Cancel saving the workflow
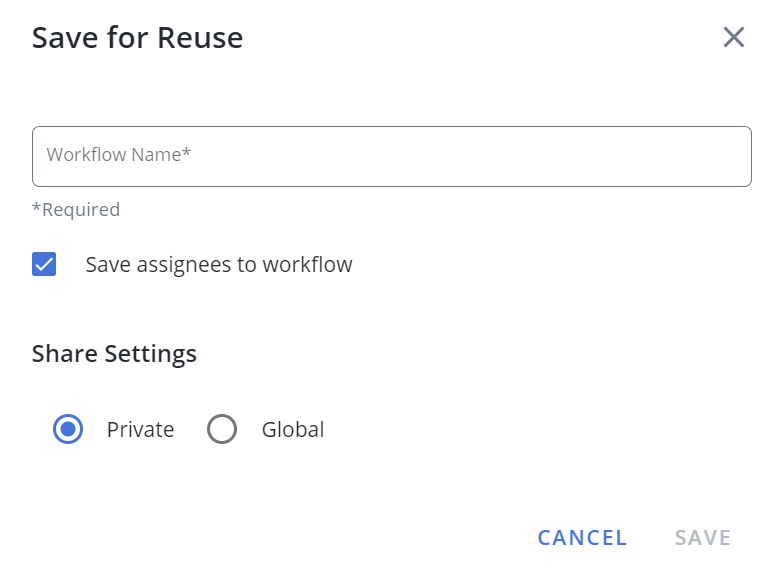Image resolution: width=784 pixels, height=578 pixels. pos(582,538)
